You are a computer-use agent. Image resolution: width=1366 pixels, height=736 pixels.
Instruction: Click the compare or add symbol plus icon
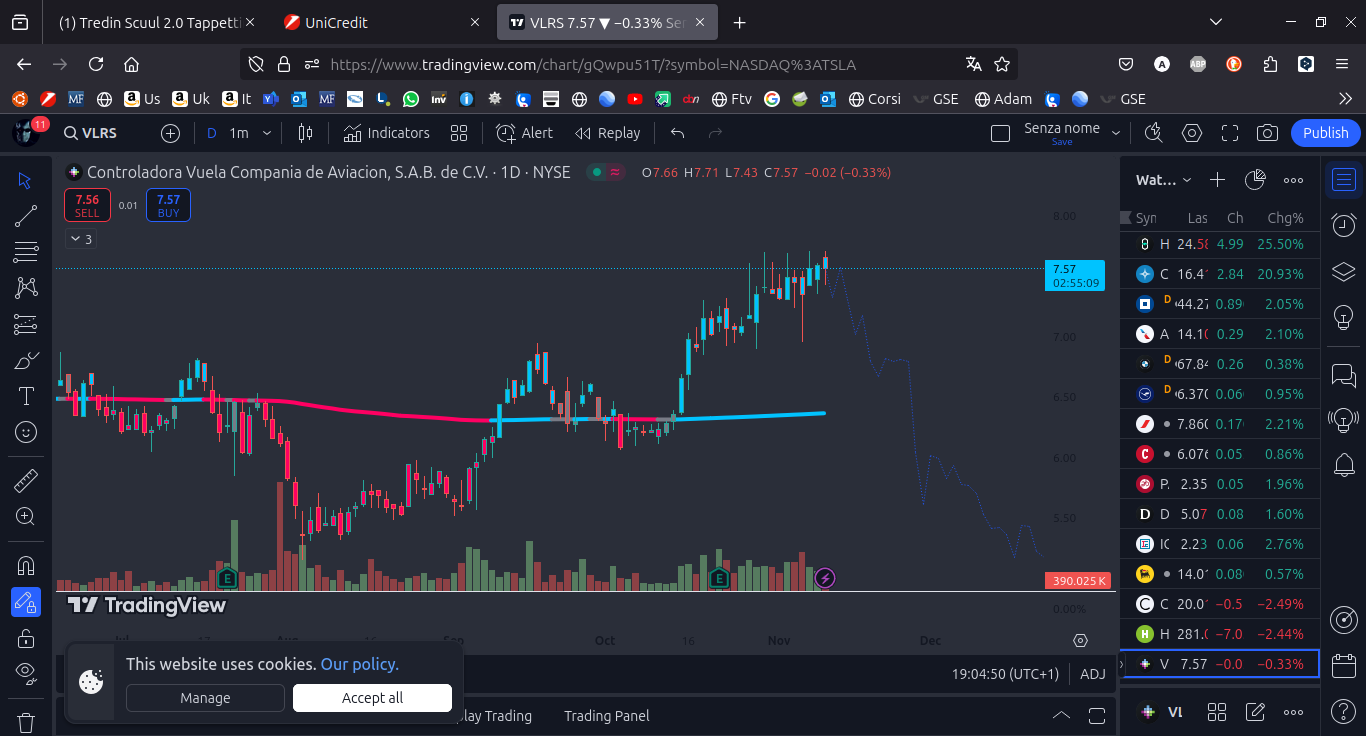[170, 133]
